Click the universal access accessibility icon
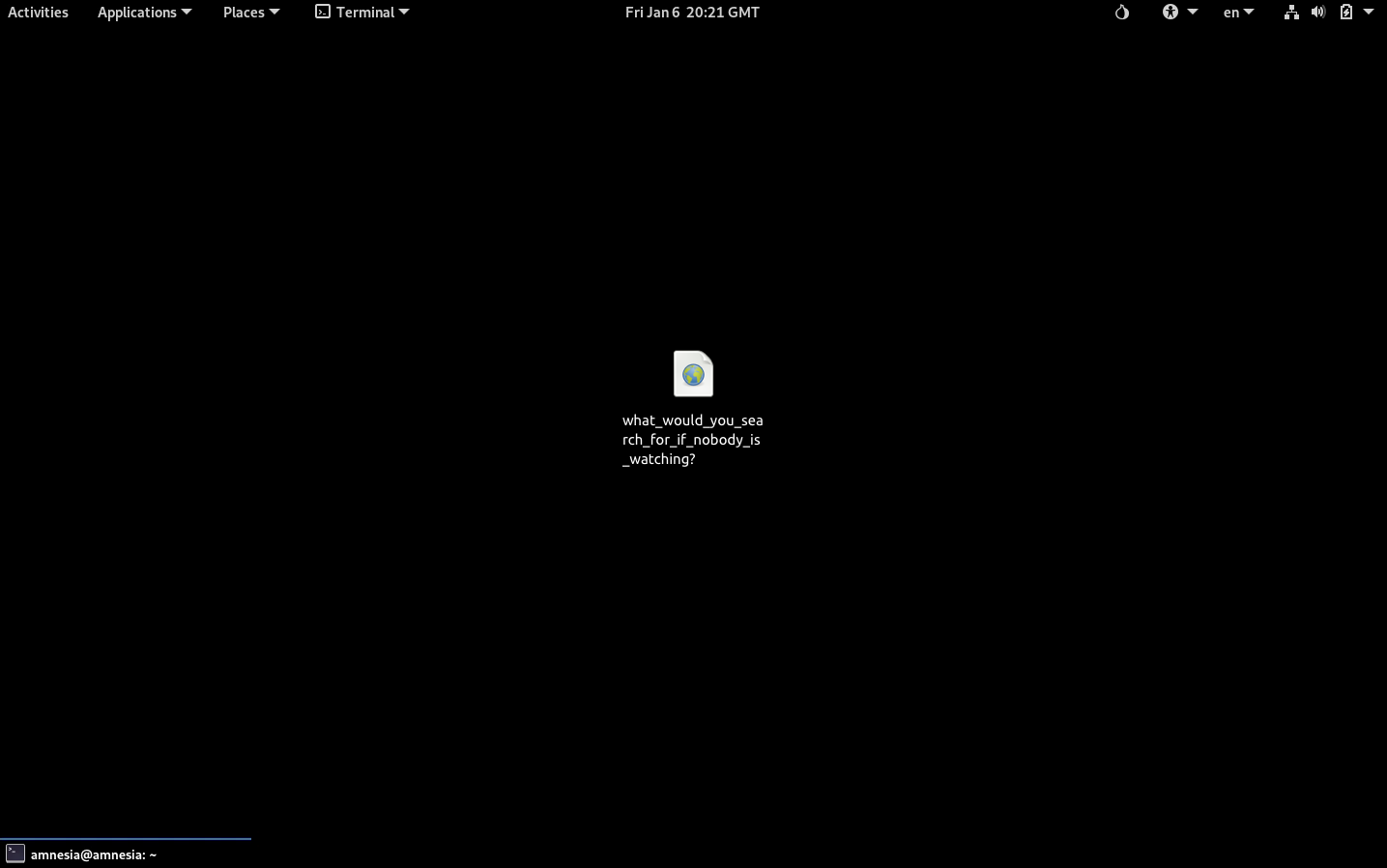This screenshot has width=1387, height=868. [x=1170, y=13]
